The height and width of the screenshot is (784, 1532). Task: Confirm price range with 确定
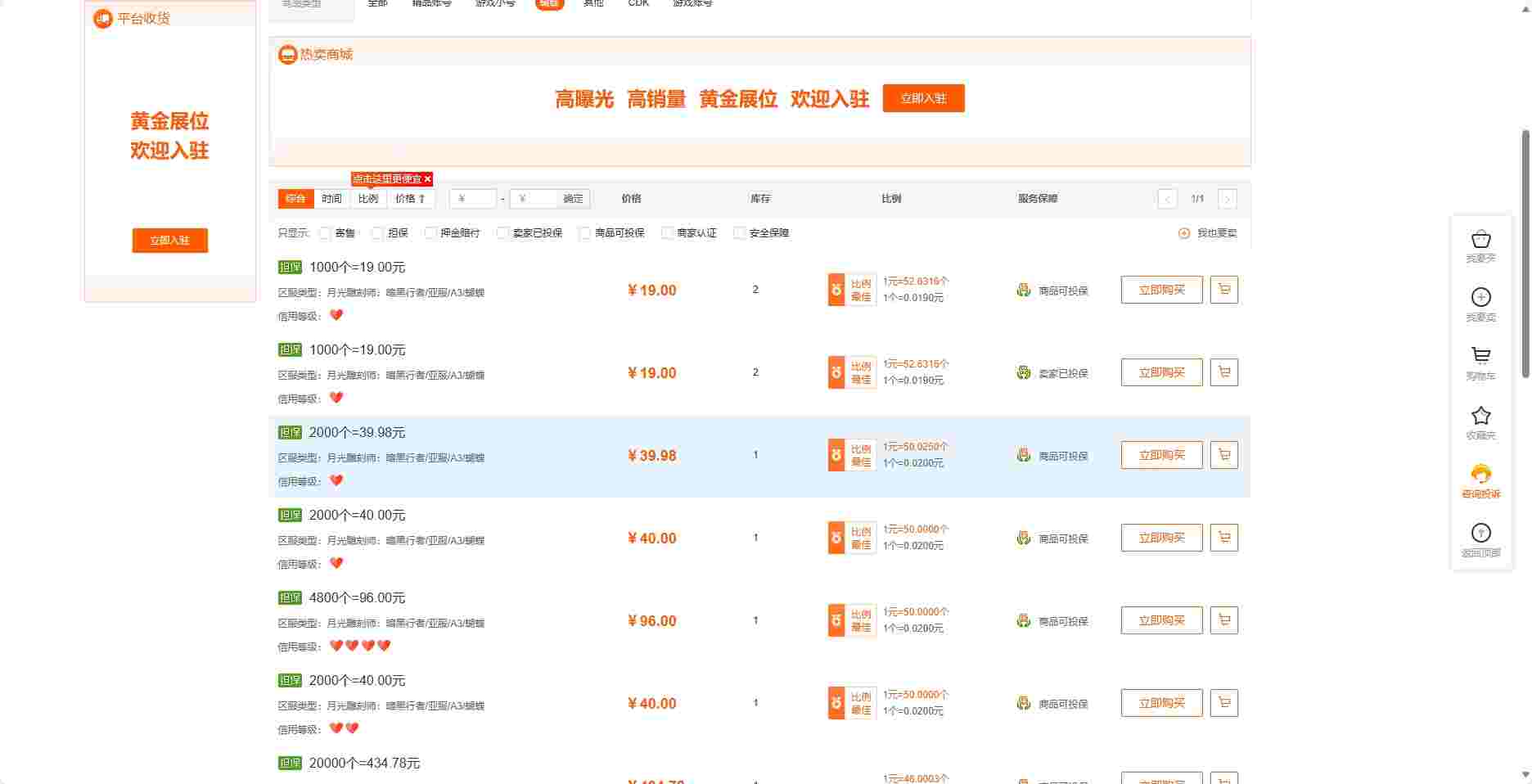574,199
